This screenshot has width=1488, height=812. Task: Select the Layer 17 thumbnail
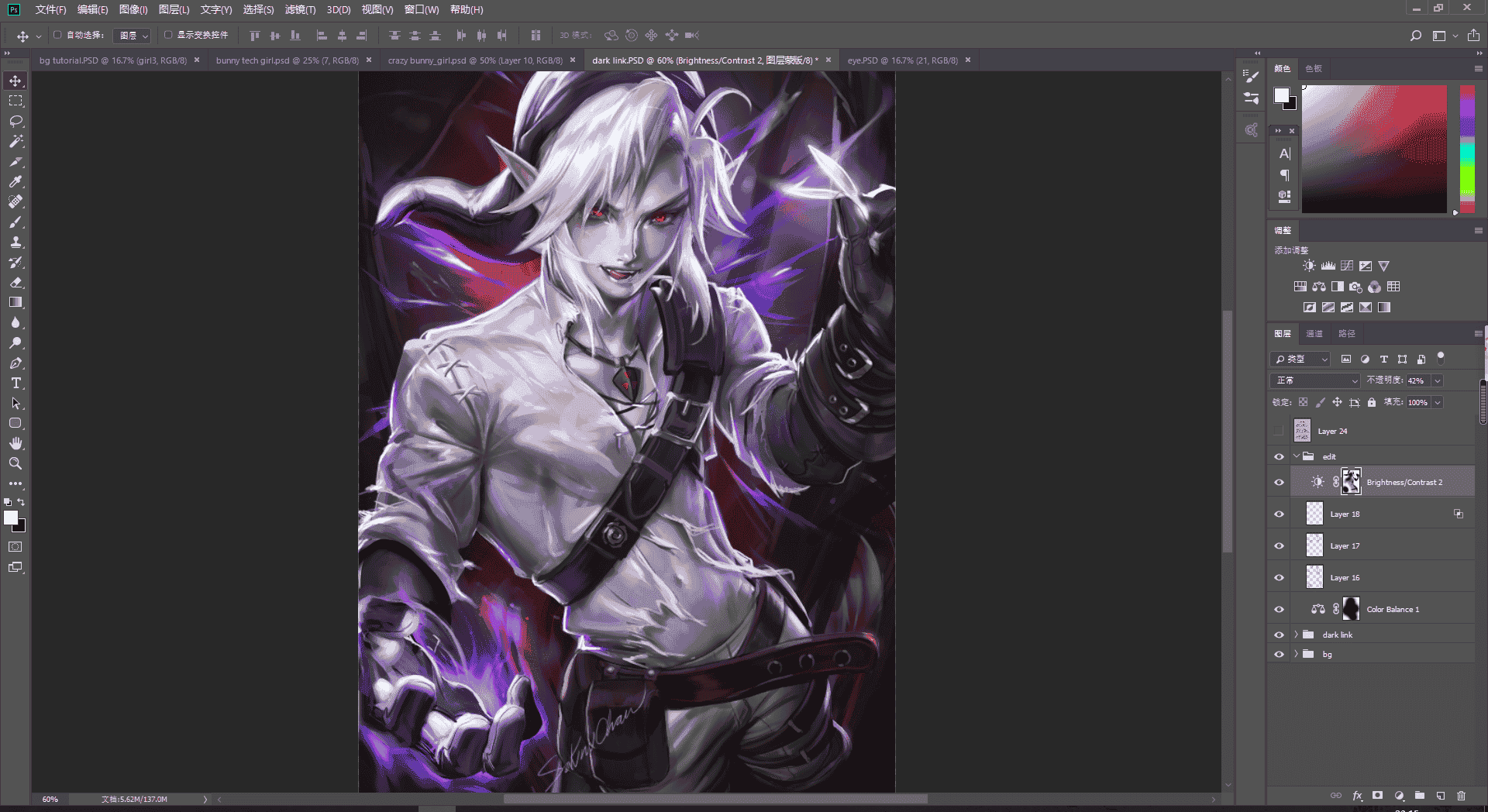click(x=1314, y=546)
